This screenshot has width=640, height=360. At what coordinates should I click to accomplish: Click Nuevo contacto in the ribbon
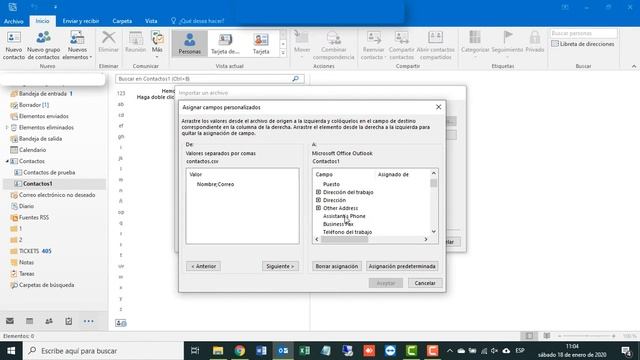14,45
